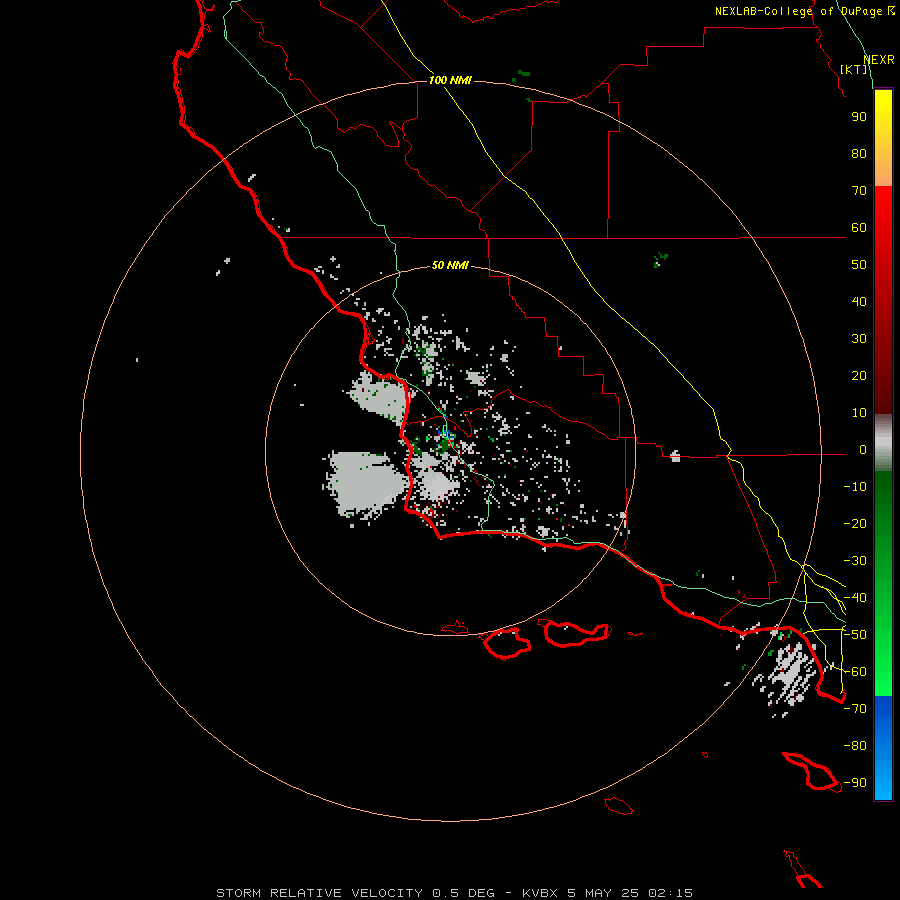Click the positive 40 scale value
Image resolution: width=900 pixels, height=900 pixels.
click(x=859, y=301)
